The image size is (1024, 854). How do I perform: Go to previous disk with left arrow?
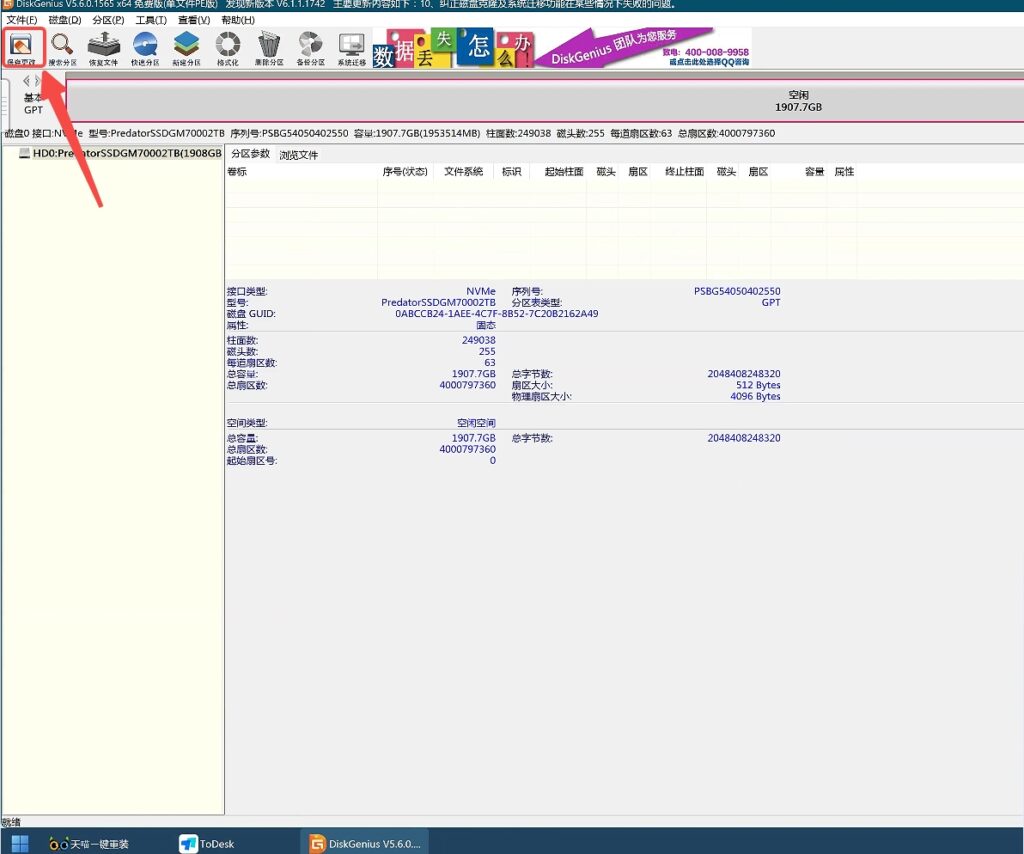[x=26, y=81]
